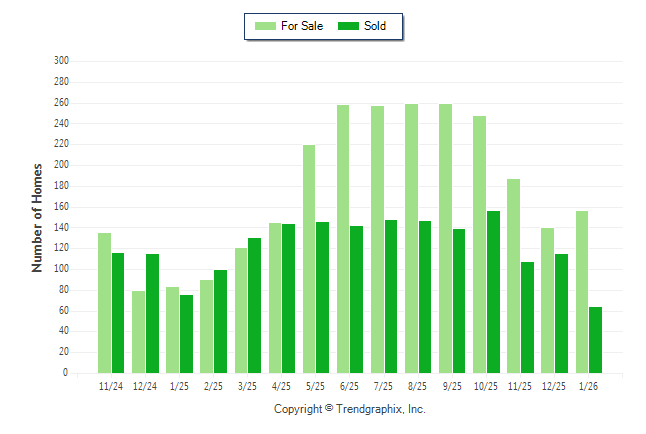The image size is (646, 434).
Task: Click the Sold bar for 6/25
Action: point(357,299)
